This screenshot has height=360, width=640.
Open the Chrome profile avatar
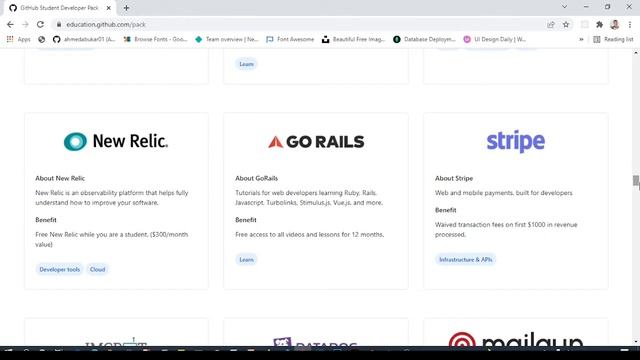click(x=615, y=24)
